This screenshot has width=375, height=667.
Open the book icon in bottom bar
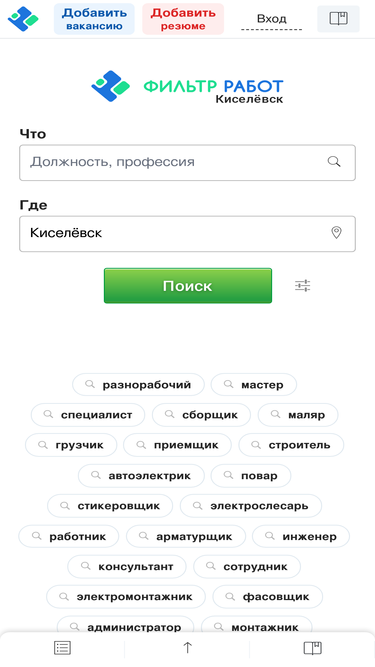(312, 648)
